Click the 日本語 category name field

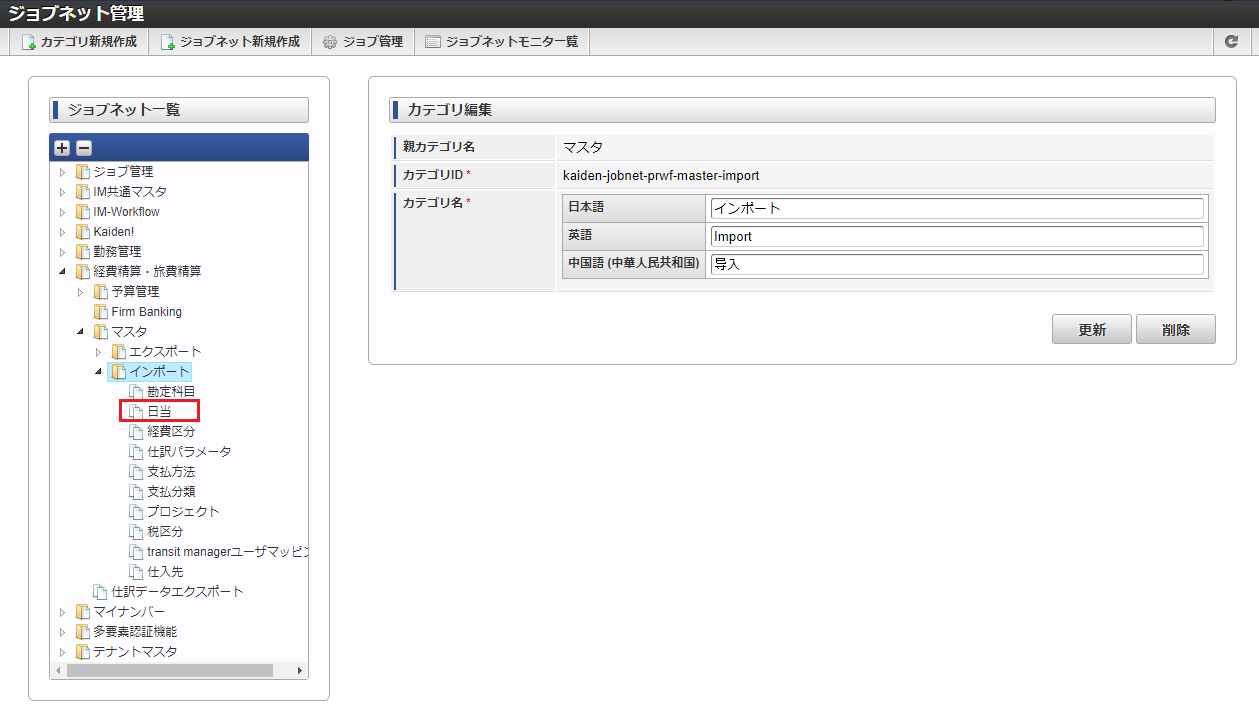[x=957, y=208]
